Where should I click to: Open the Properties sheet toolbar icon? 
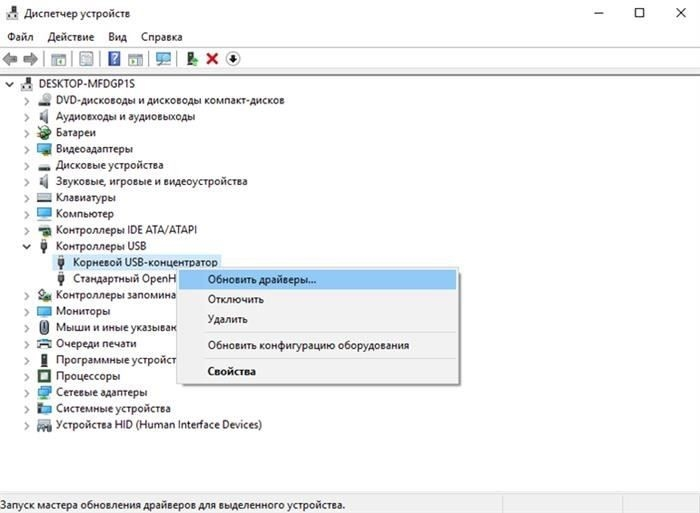coord(86,59)
